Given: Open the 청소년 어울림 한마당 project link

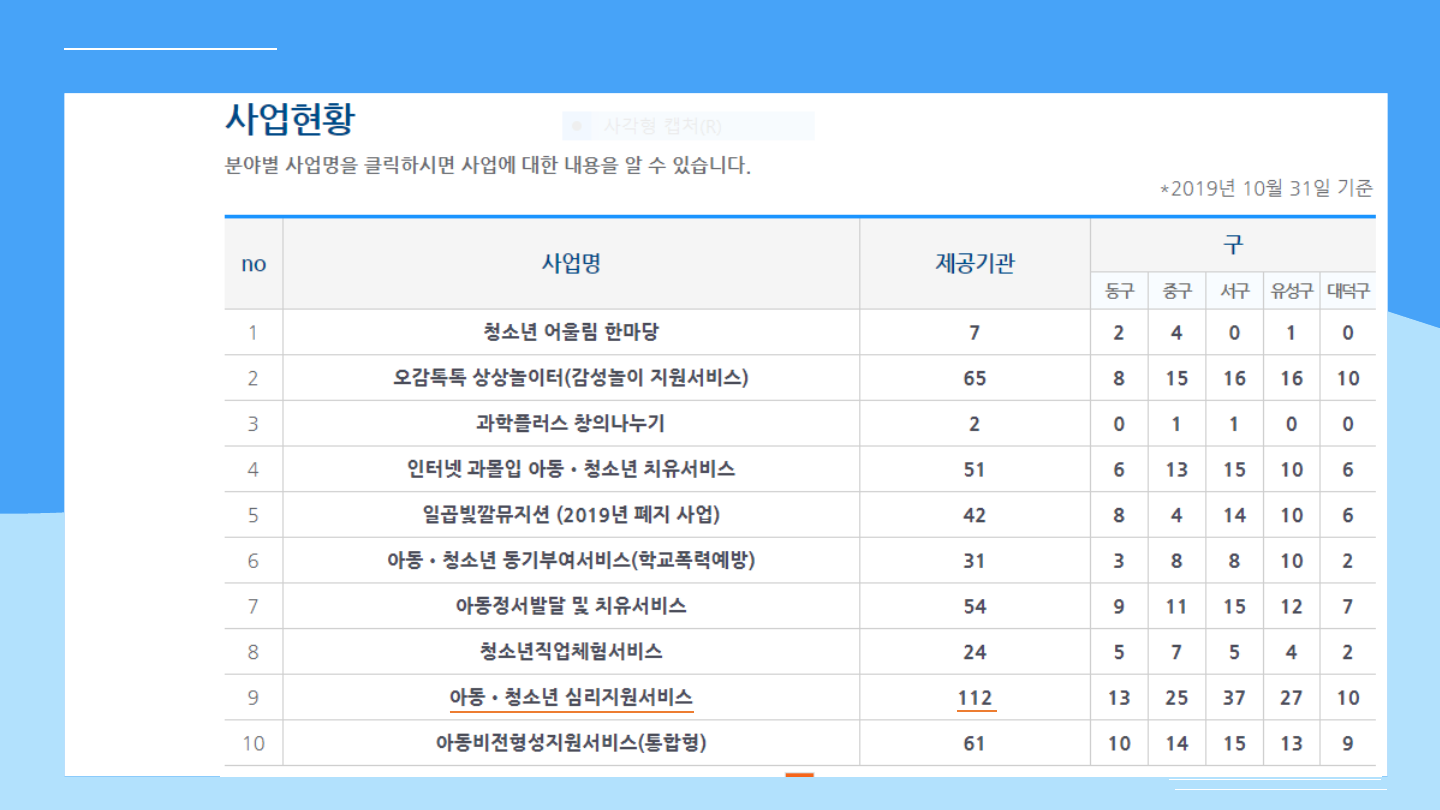Looking at the screenshot, I should point(571,332).
